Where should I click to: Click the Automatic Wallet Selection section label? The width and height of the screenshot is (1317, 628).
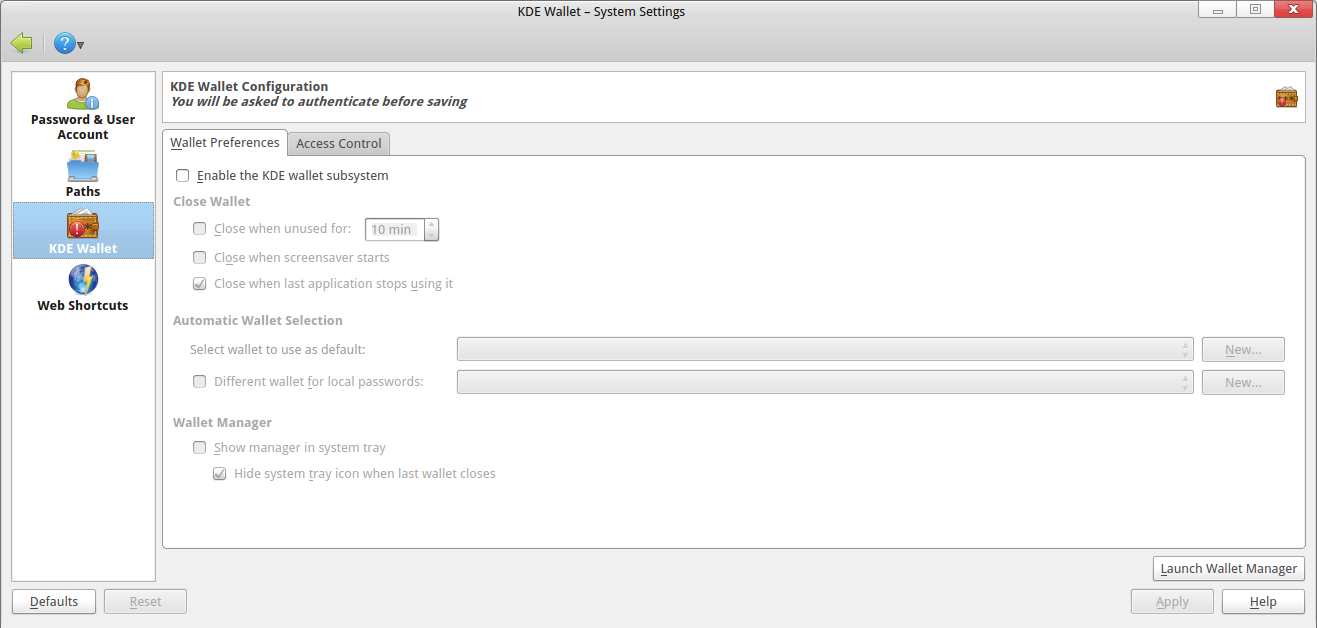tap(258, 321)
